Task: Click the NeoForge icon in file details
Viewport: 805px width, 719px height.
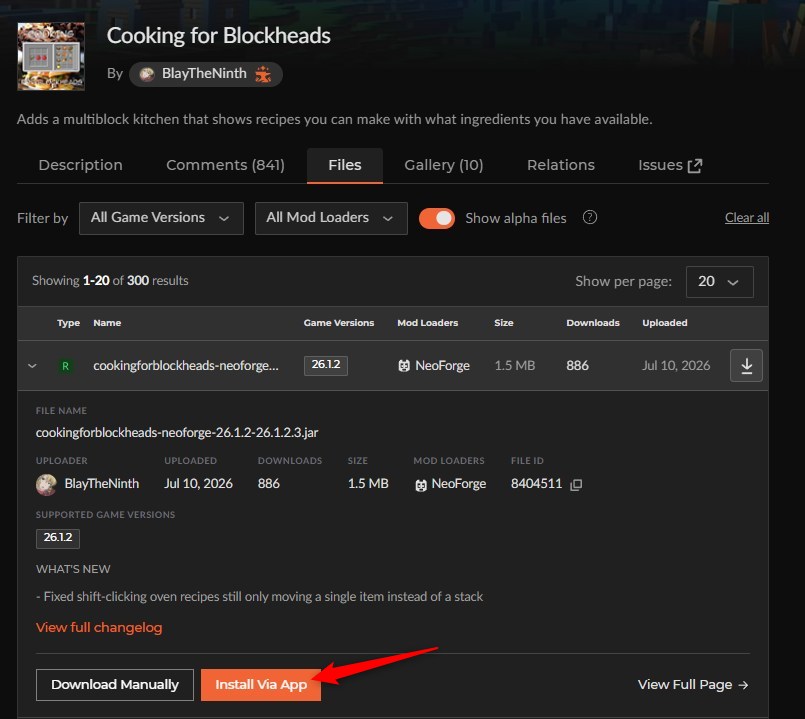Action: [421, 485]
